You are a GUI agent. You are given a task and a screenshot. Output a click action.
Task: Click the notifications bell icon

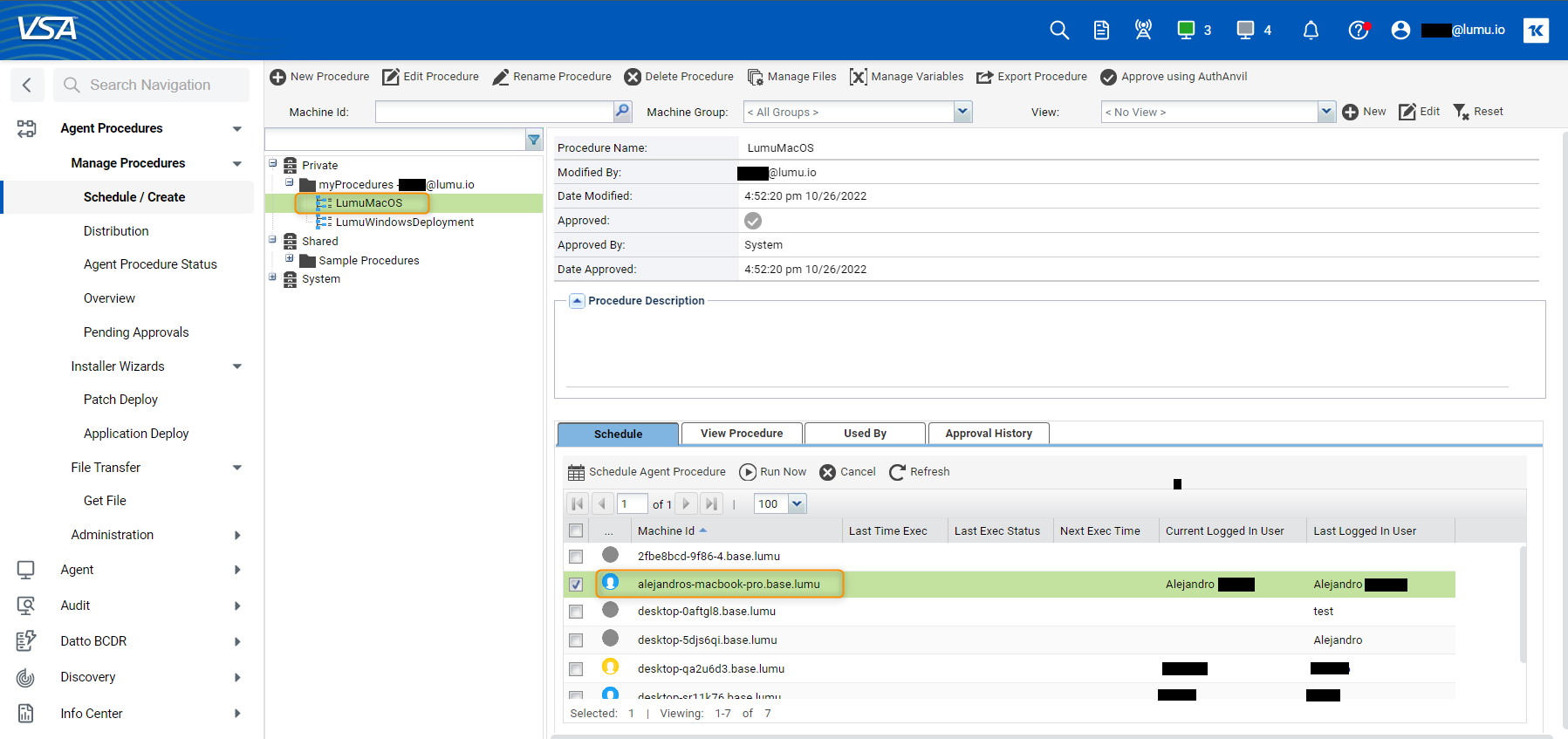pos(1310,31)
